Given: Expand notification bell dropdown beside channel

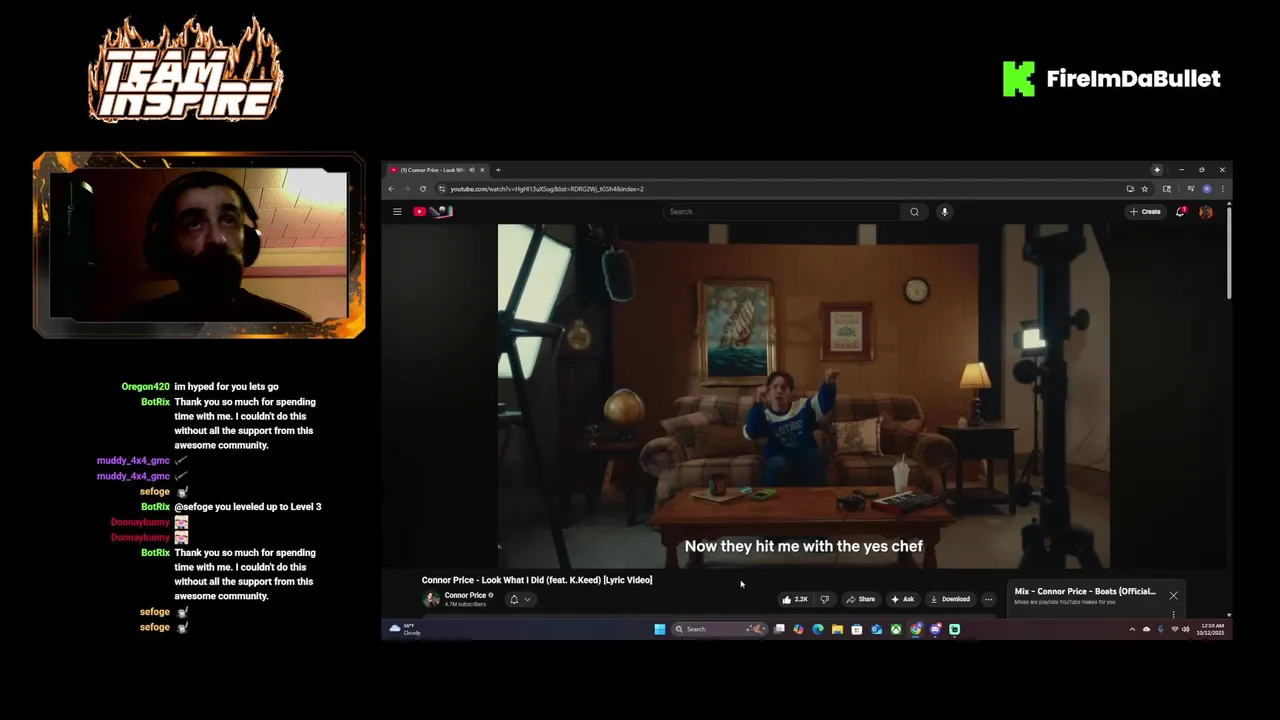Looking at the screenshot, I should tap(520, 600).
